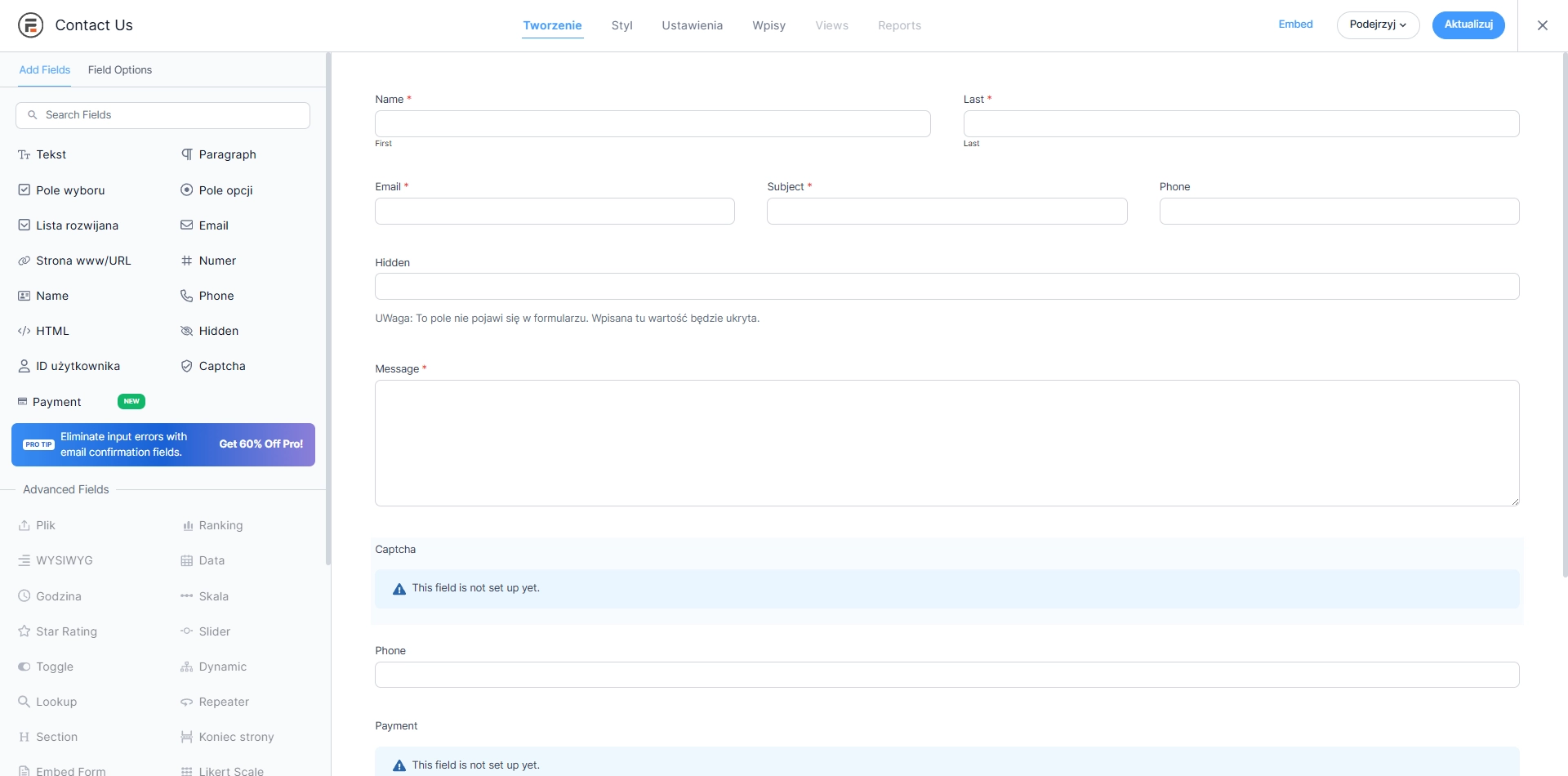1568x776 pixels.
Task: Open the Podejrzyj preview dropdown
Action: pyautogui.click(x=1378, y=25)
